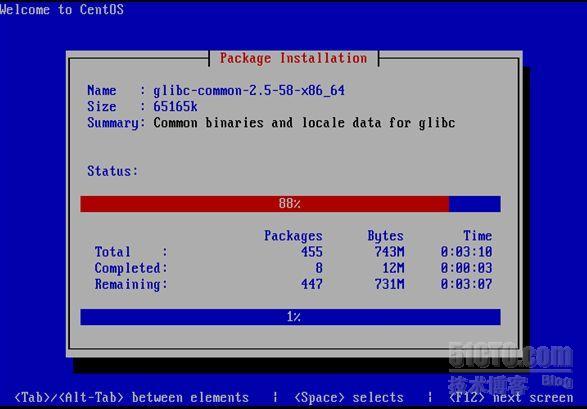Click the Welcome to CentOS header text
Image resolution: width=587 pixels, height=409 pixels.
(x=62, y=9)
